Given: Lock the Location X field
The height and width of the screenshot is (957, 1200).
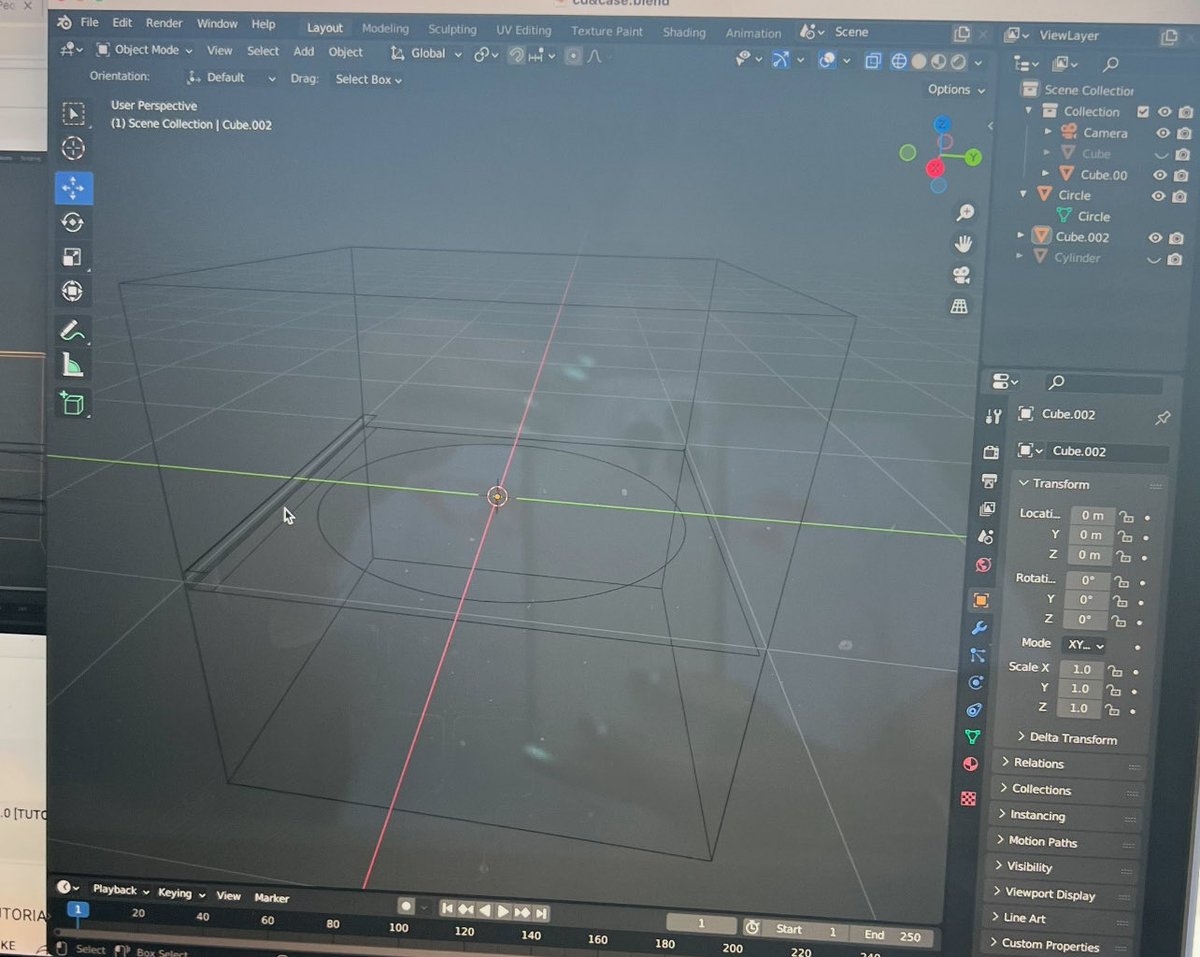Looking at the screenshot, I should pos(1126,517).
